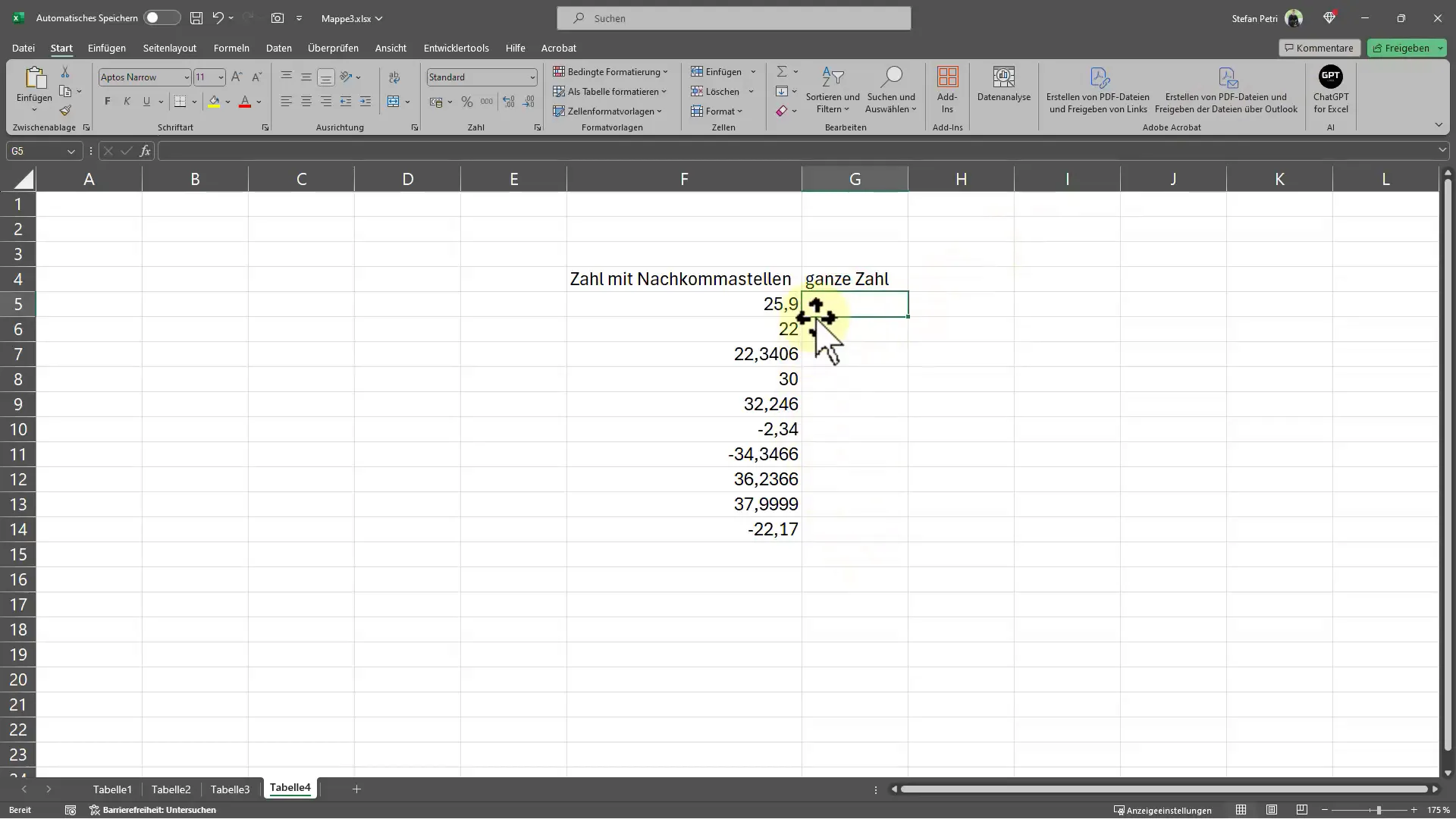This screenshot has height=819, width=1456.
Task: Select the Ansicht ribbon tab
Action: pos(390,47)
